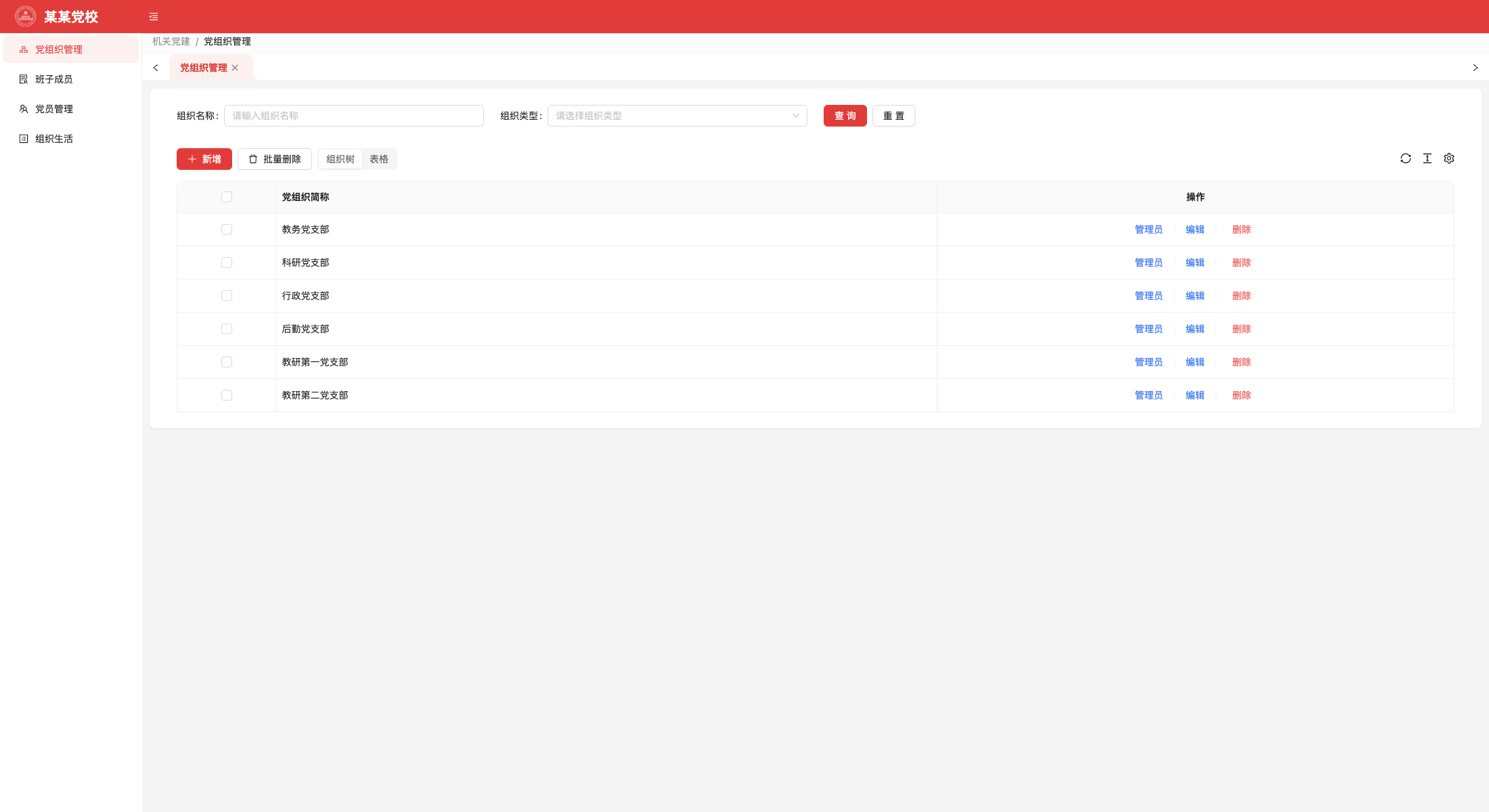
Task: Open column settings gear icon
Action: pyautogui.click(x=1449, y=158)
